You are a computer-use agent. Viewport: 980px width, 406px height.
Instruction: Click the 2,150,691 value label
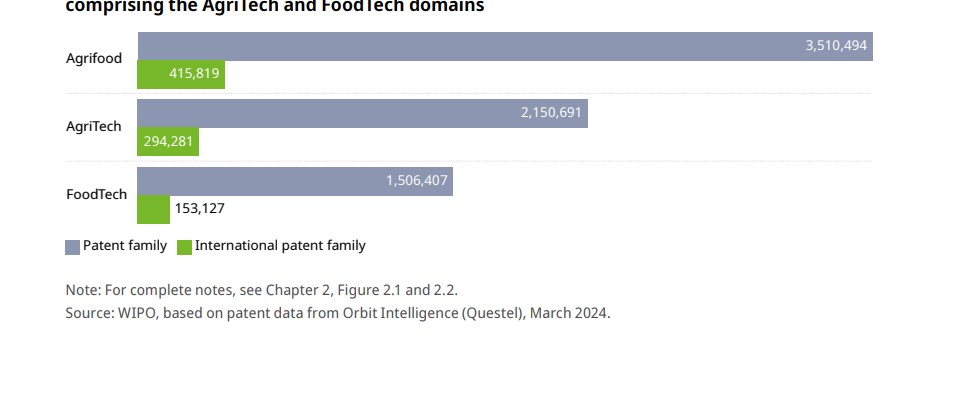[550, 113]
